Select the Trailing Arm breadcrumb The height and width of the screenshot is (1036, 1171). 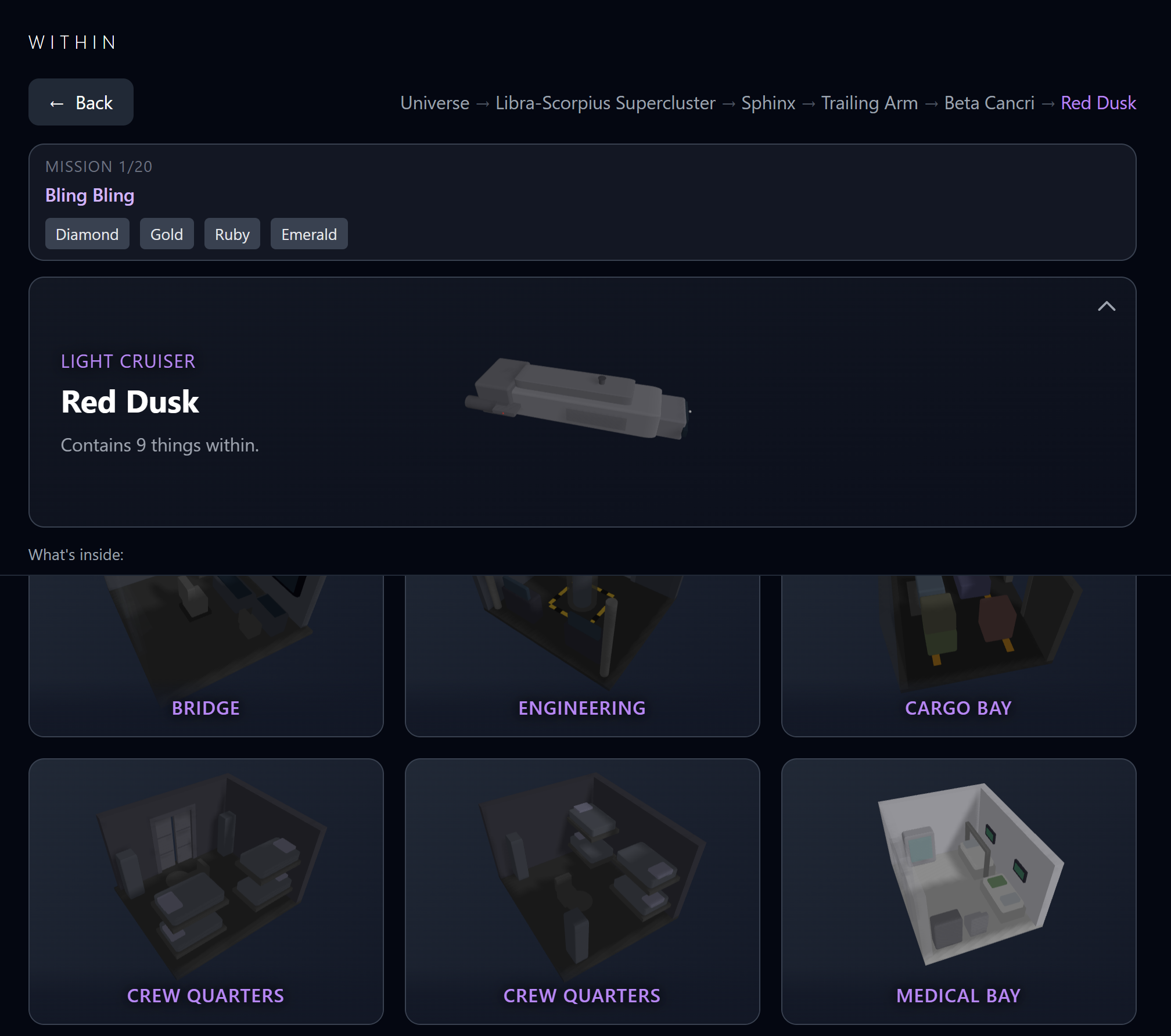point(870,103)
